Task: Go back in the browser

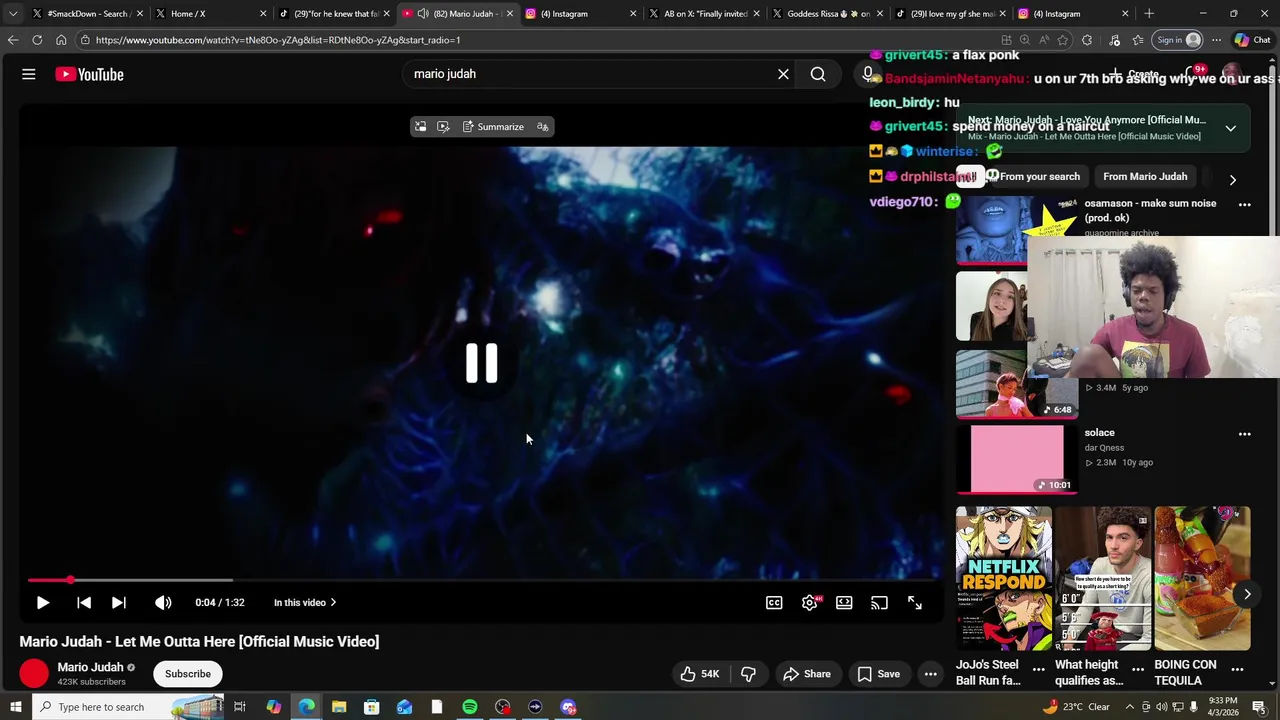Action: (x=12, y=40)
